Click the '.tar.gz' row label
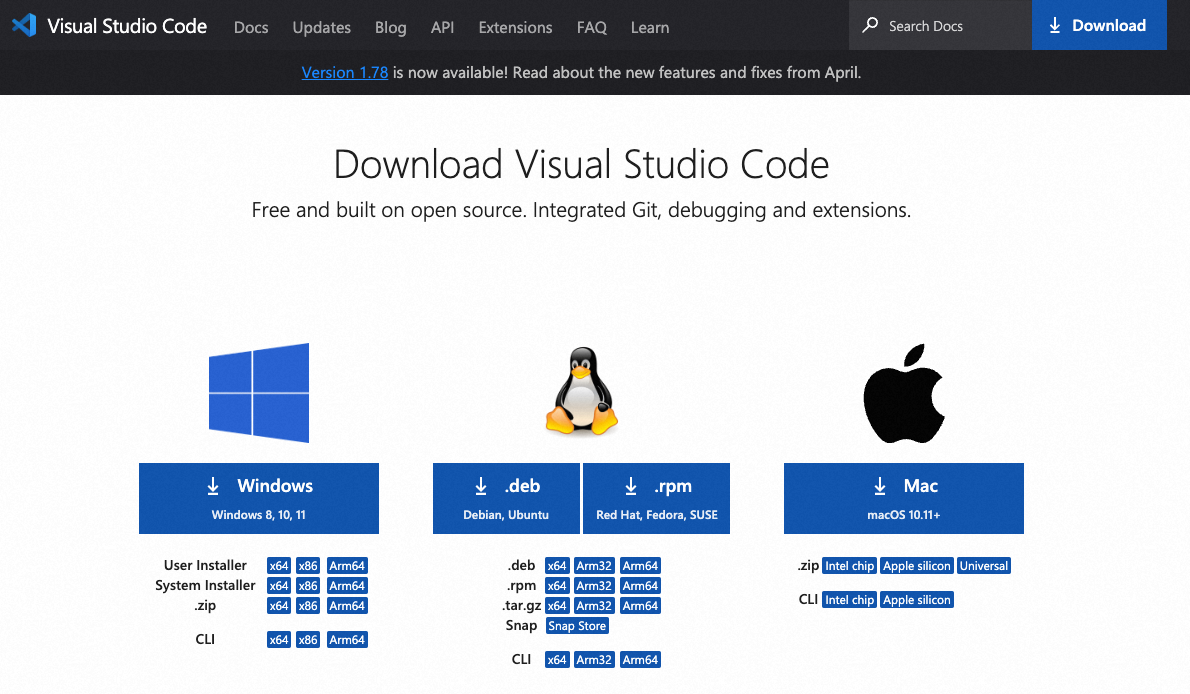 click(521, 606)
